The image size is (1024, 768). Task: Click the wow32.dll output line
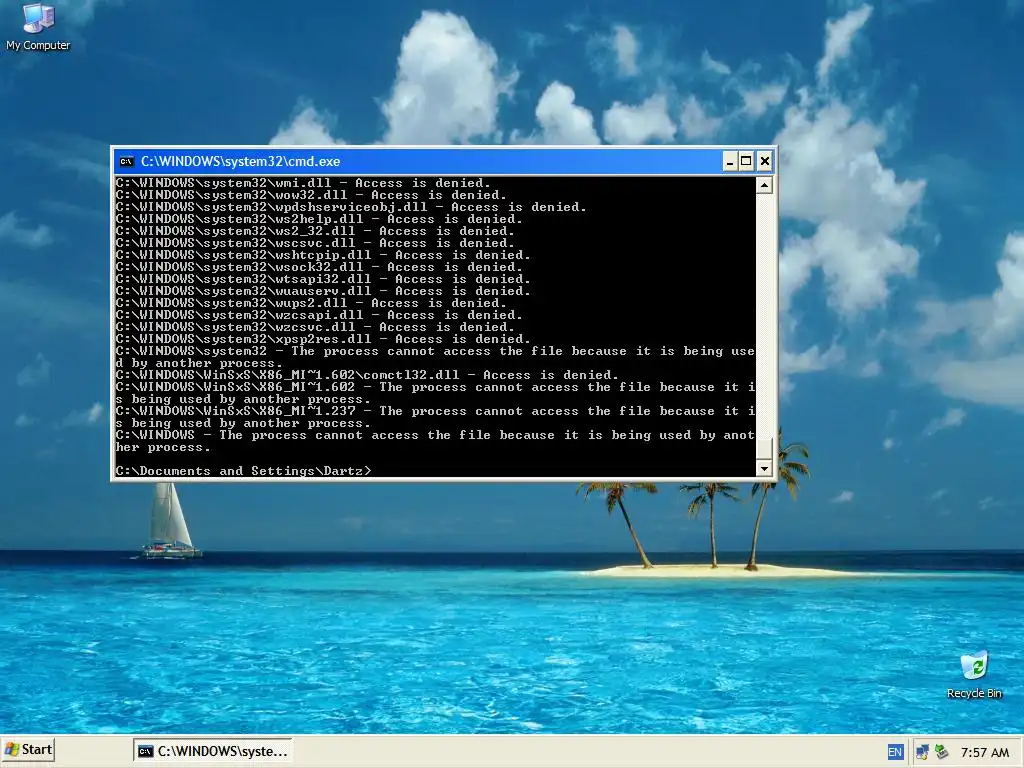pos(311,195)
